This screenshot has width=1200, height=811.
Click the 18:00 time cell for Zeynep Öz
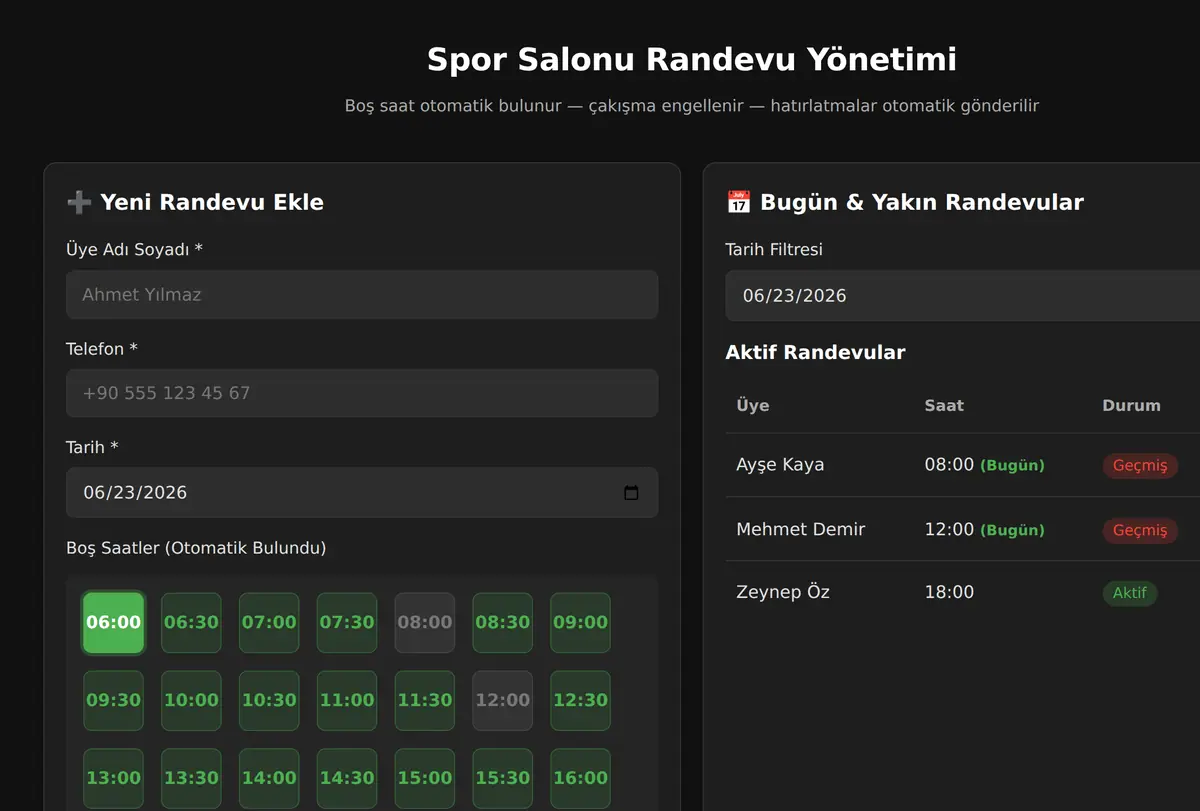(949, 592)
